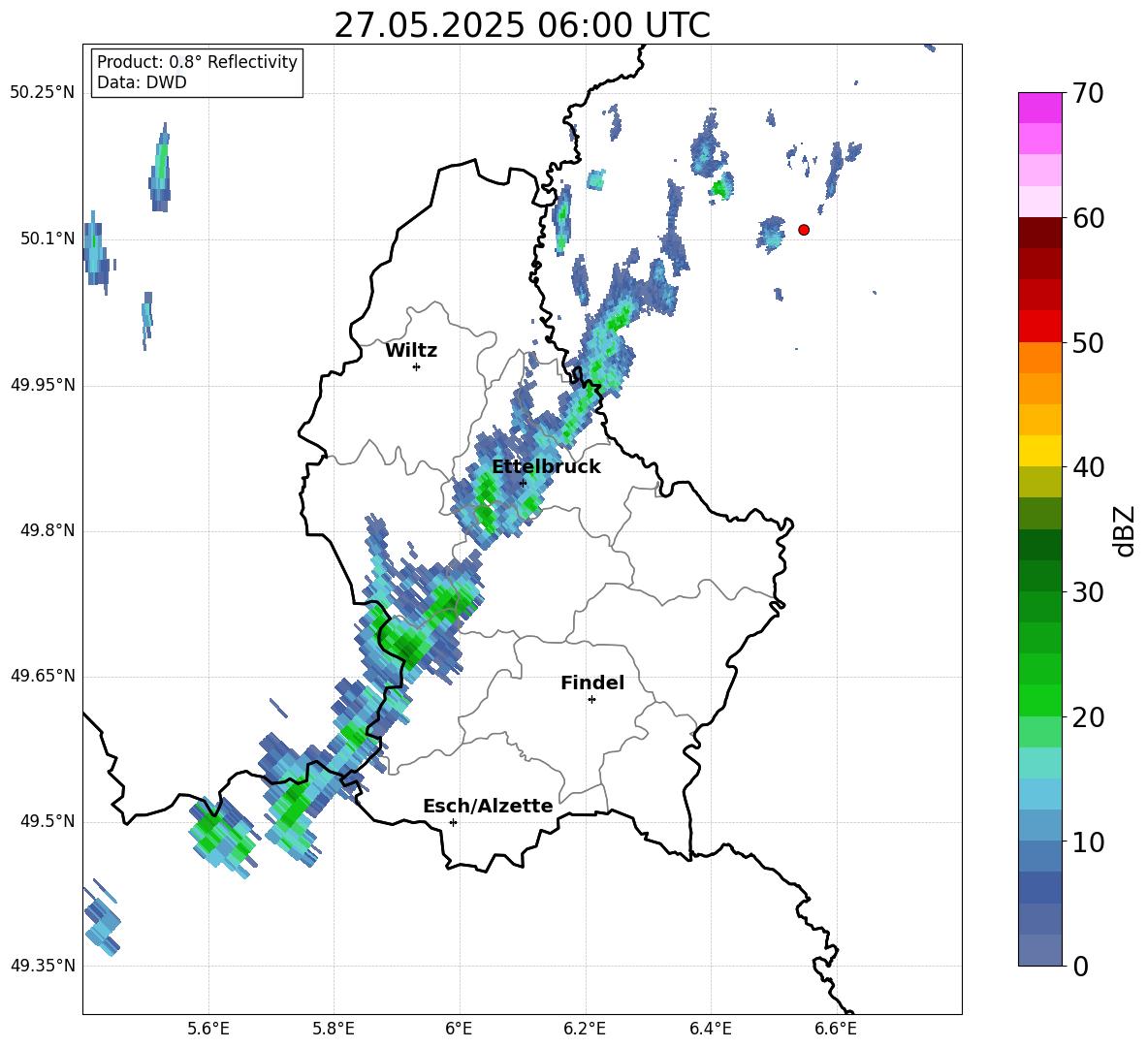
Task: Click the 'Data: DWD' text
Action: (142, 82)
